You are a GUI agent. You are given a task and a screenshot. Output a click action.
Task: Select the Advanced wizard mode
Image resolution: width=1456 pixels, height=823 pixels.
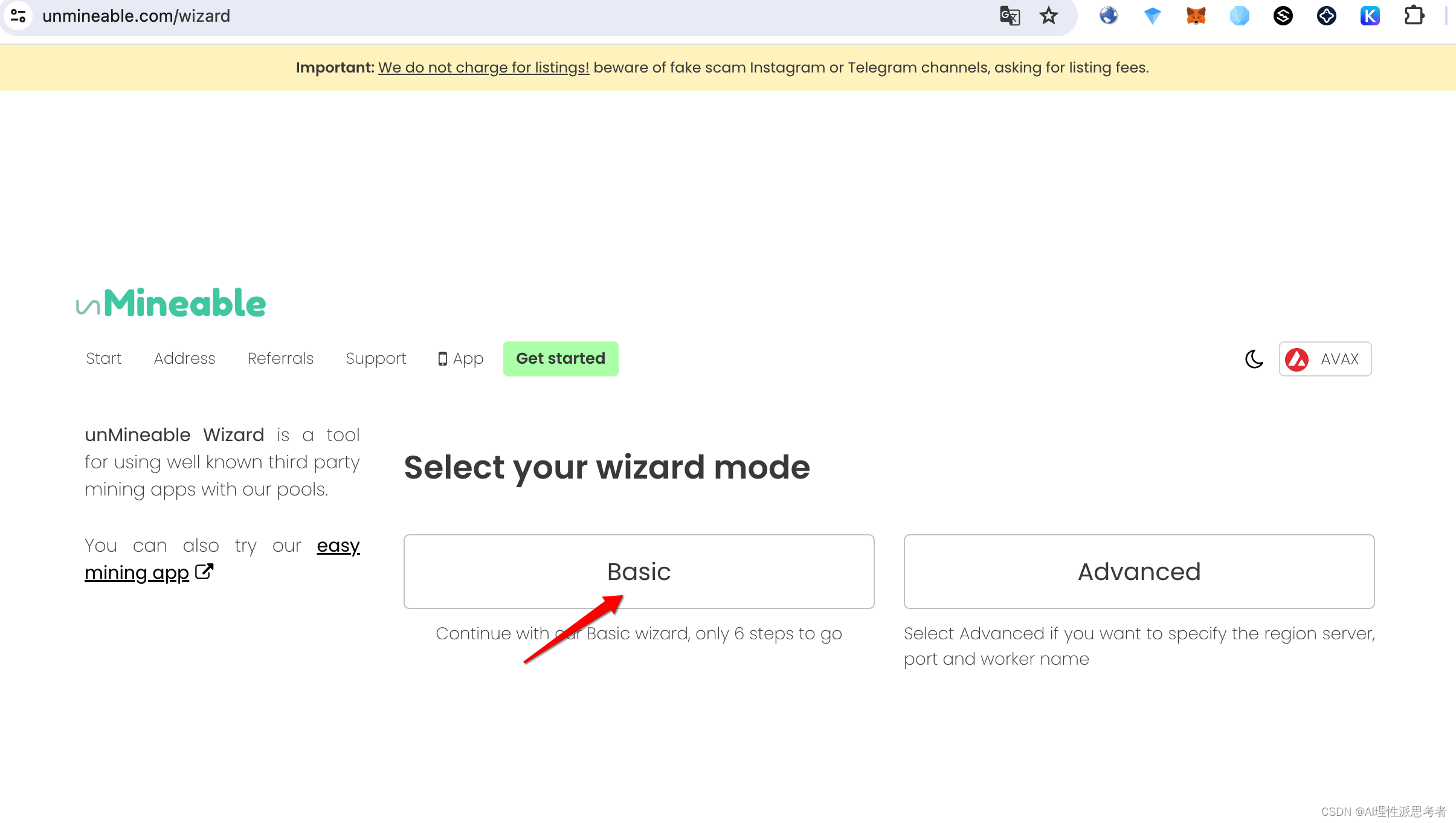pyautogui.click(x=1139, y=571)
